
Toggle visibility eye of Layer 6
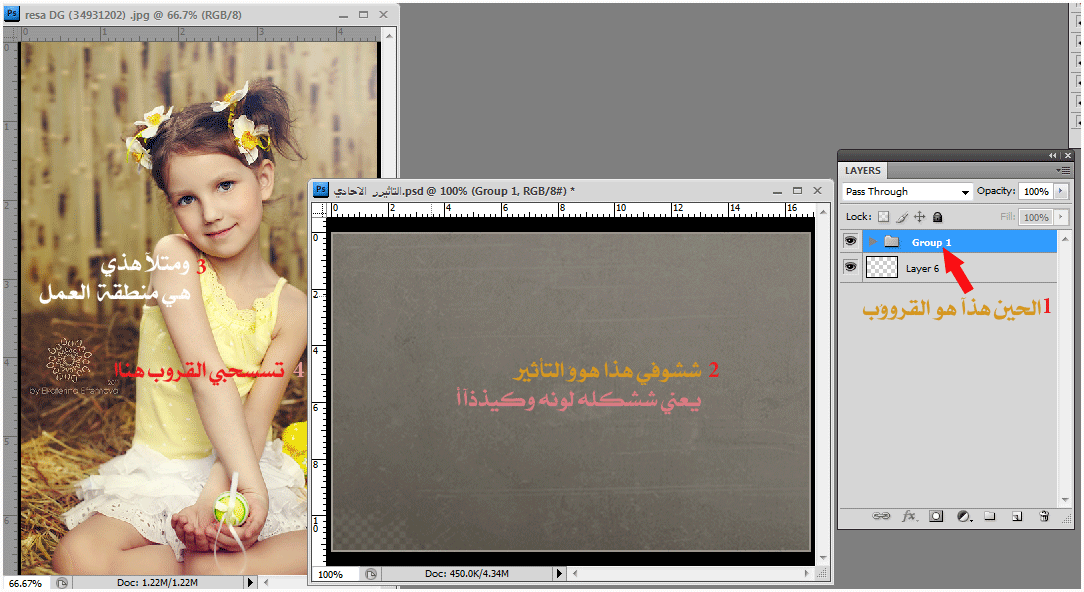851,267
